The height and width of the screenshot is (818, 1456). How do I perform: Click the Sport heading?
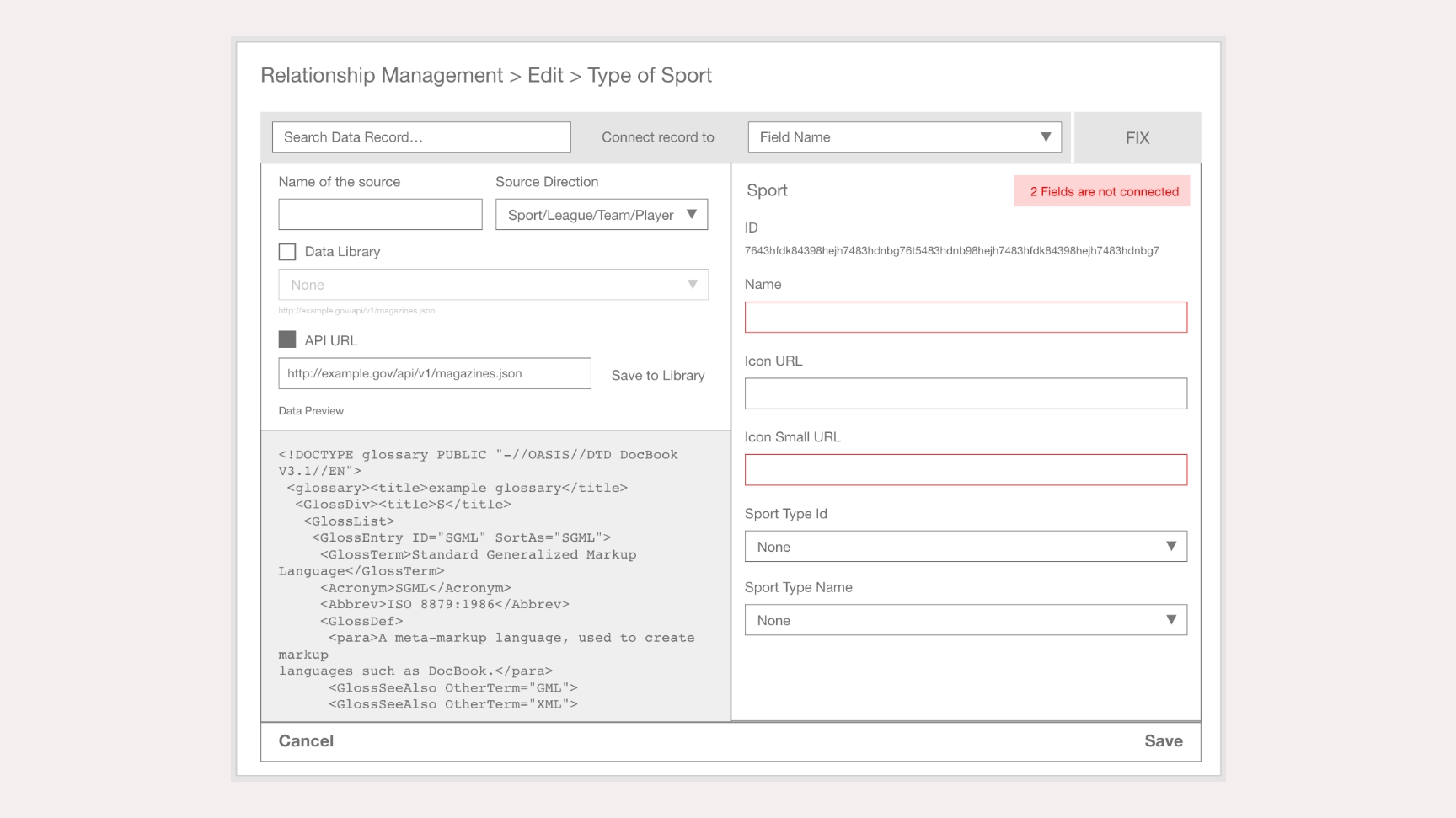(767, 190)
